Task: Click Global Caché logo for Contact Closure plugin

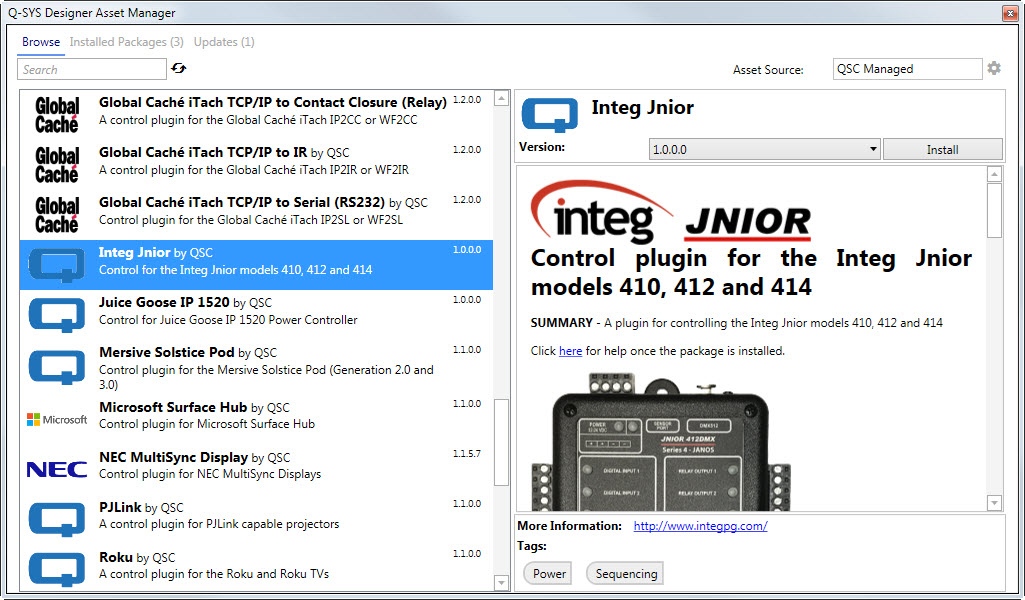Action: pyautogui.click(x=57, y=115)
